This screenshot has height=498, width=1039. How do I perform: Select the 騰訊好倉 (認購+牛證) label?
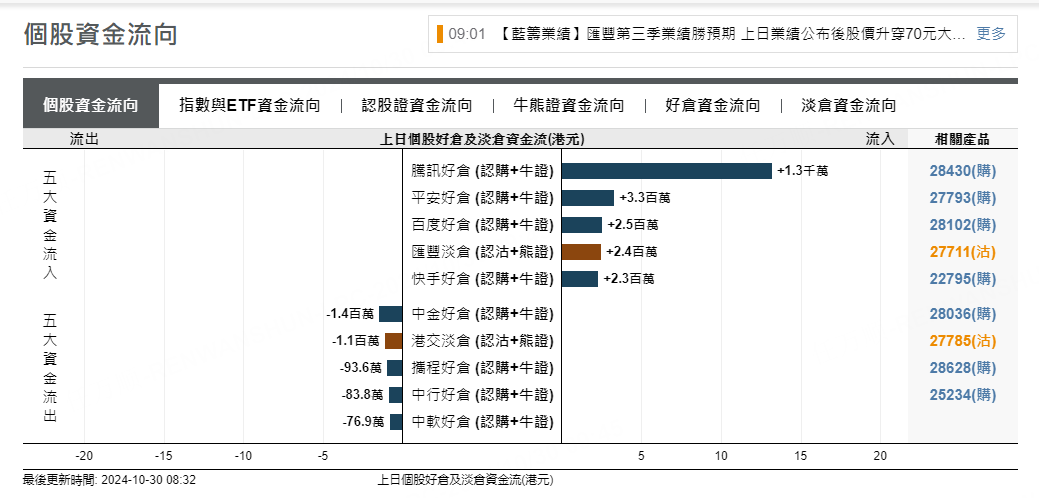[482, 171]
